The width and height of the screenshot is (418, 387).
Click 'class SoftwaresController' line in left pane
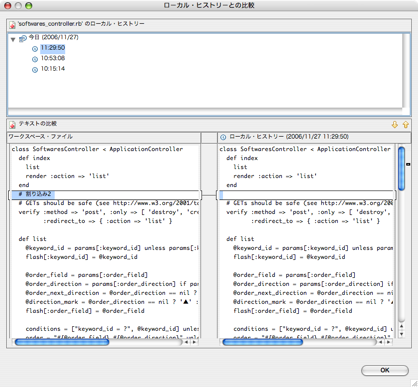pyautogui.click(x=97, y=149)
